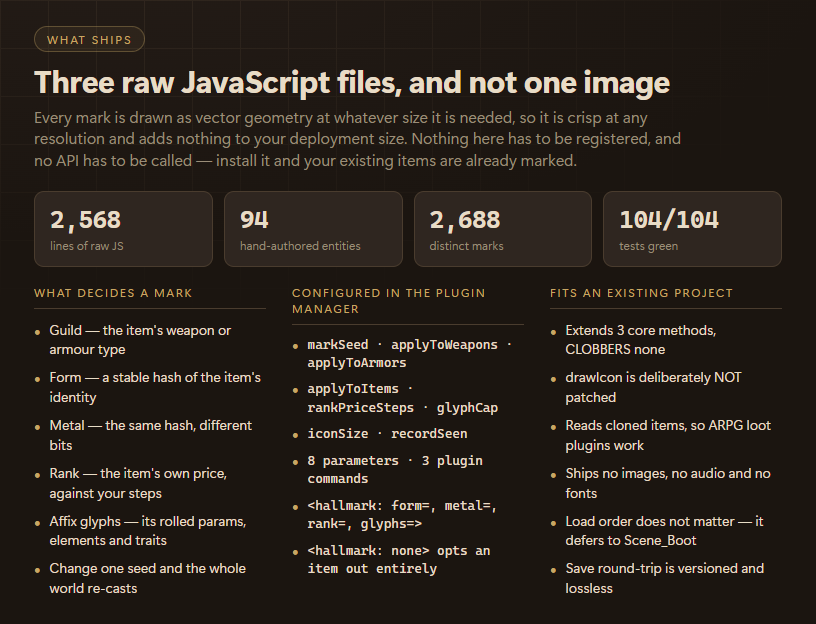Click the 'FITS AN EXISTING PROJECT' heading
Viewport: 816px width, 624px height.
coord(641,293)
